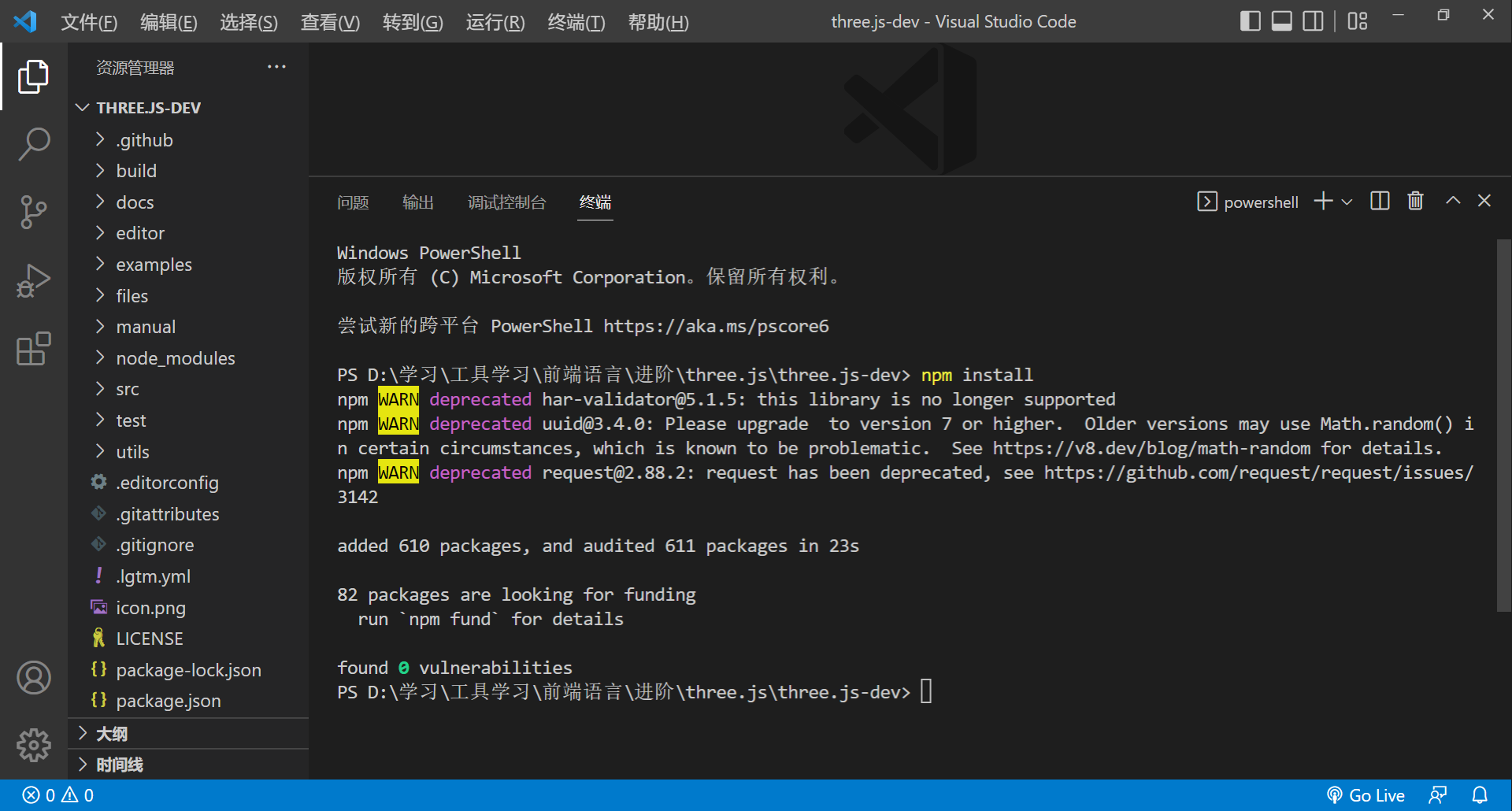Split the terminal with the split icon
The width and height of the screenshot is (1512, 811).
(x=1380, y=202)
